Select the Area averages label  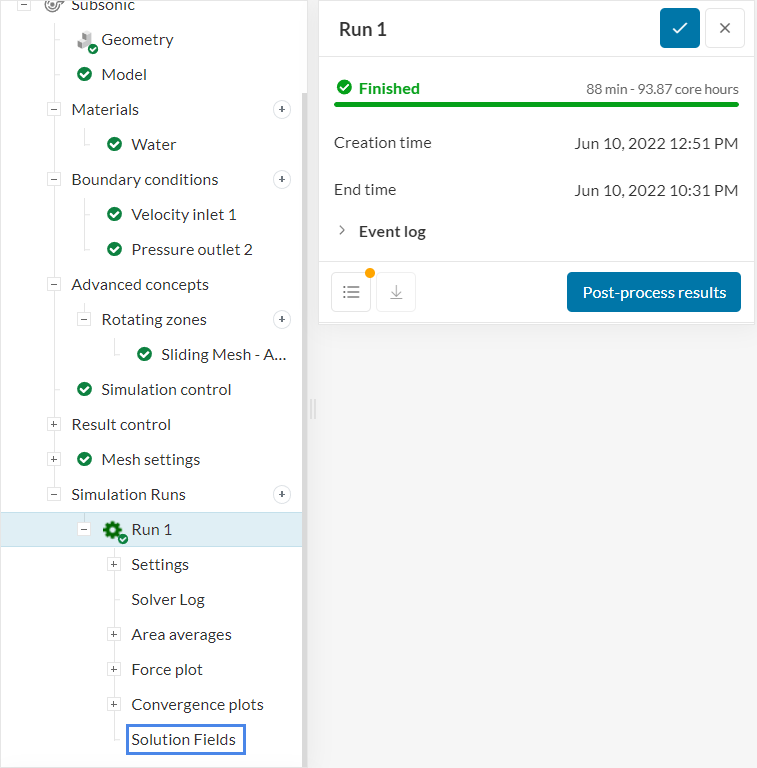pyautogui.click(x=181, y=634)
